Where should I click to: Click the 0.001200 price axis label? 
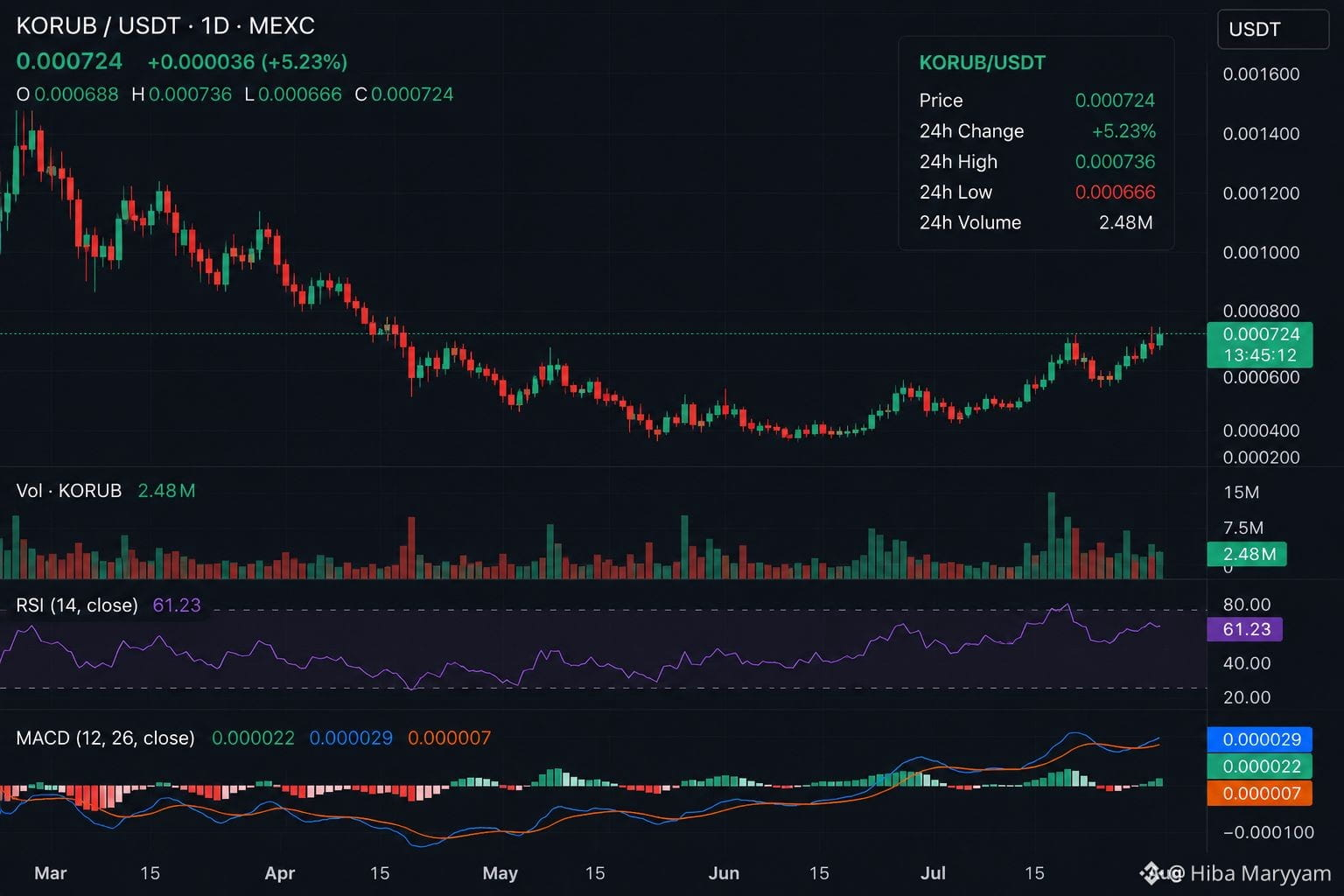coord(1261,193)
